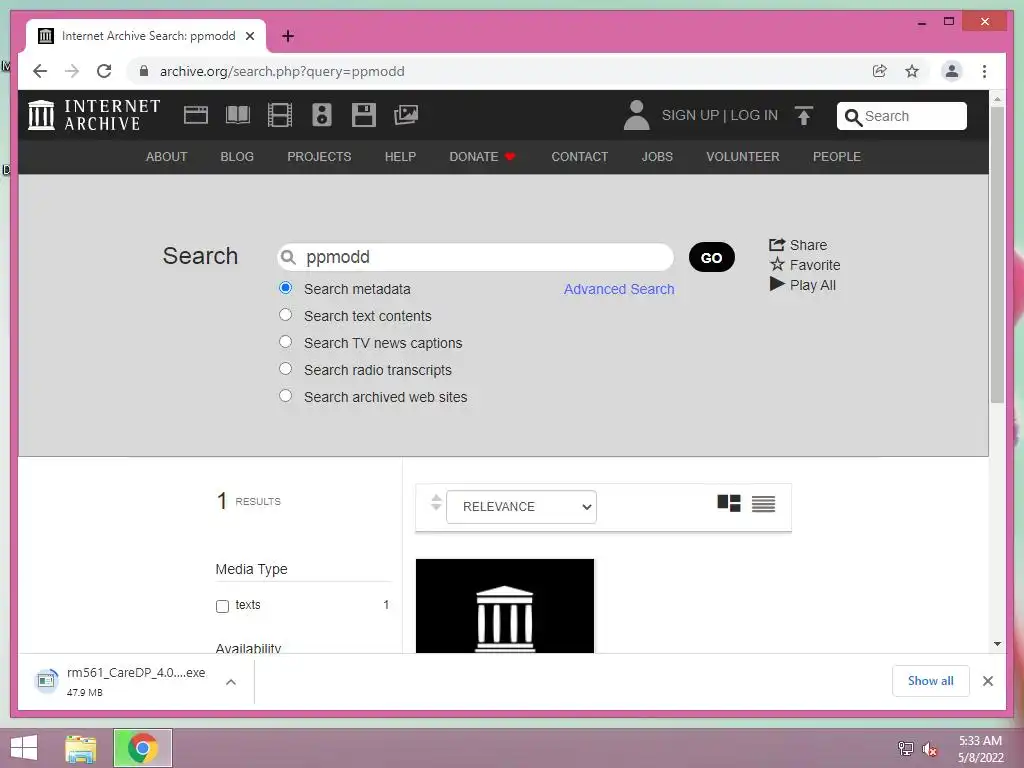
Task: Open the Video film-strip icon
Action: click(x=280, y=115)
